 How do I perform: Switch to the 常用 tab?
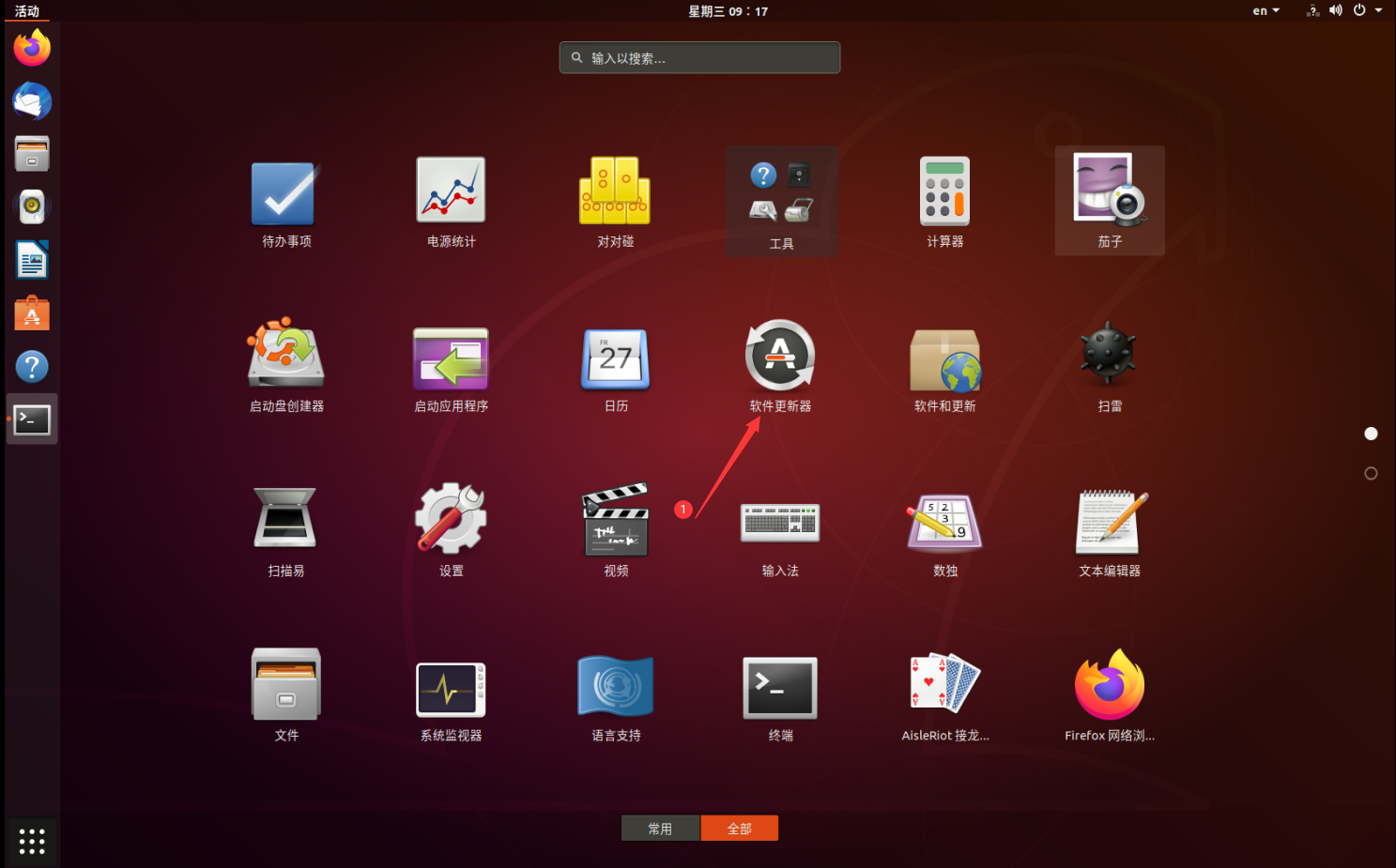coord(660,828)
